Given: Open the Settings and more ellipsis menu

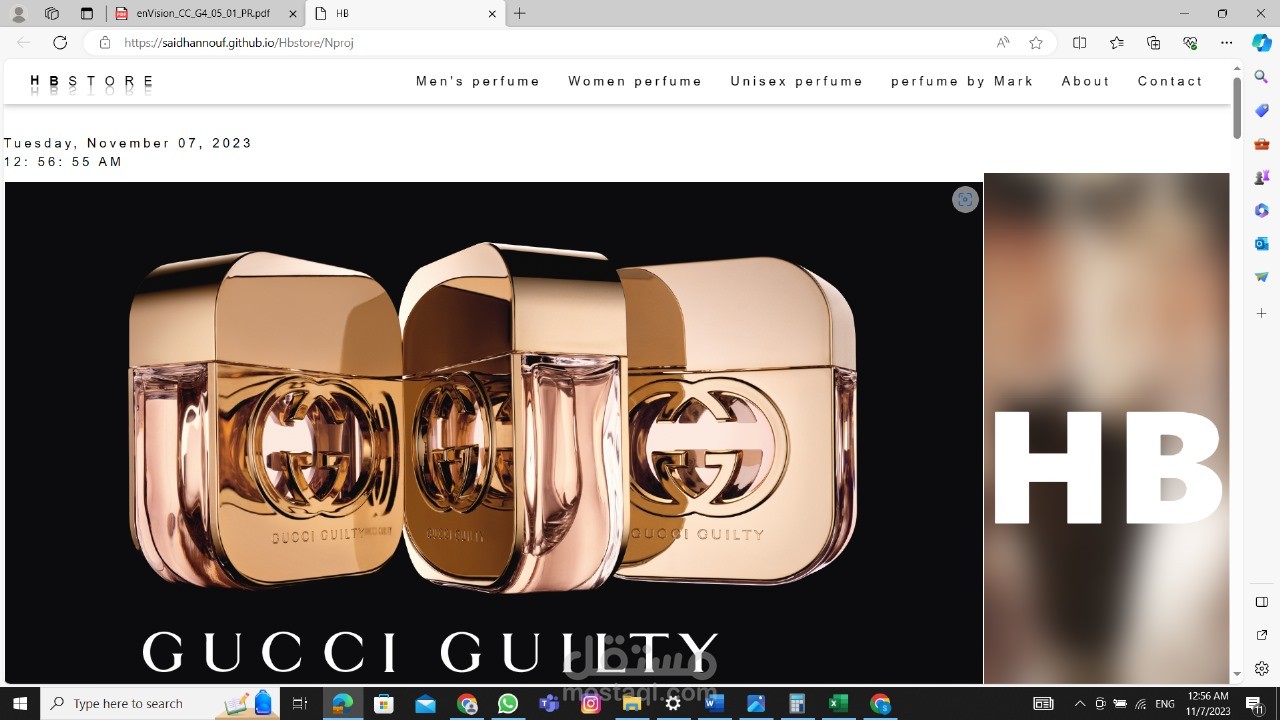Looking at the screenshot, I should [x=1227, y=43].
